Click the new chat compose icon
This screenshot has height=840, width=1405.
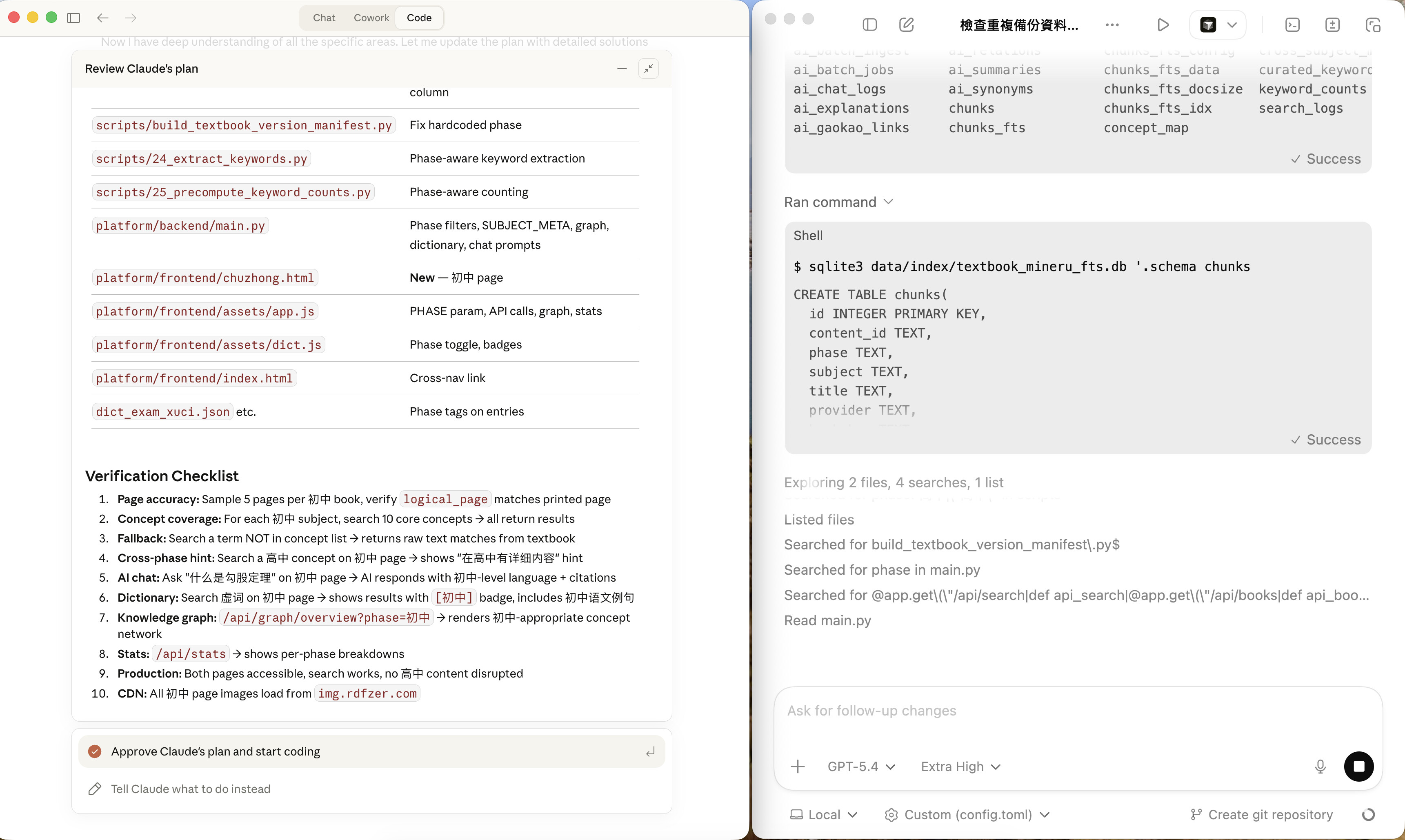(906, 24)
